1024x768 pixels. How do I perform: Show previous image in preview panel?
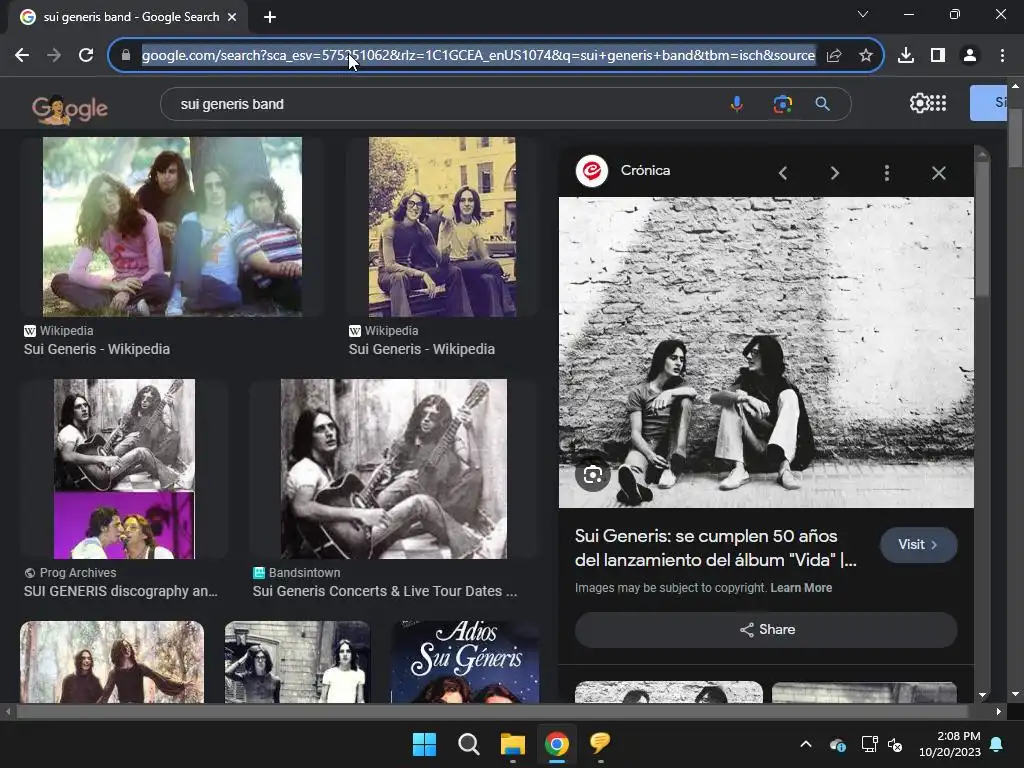782,173
